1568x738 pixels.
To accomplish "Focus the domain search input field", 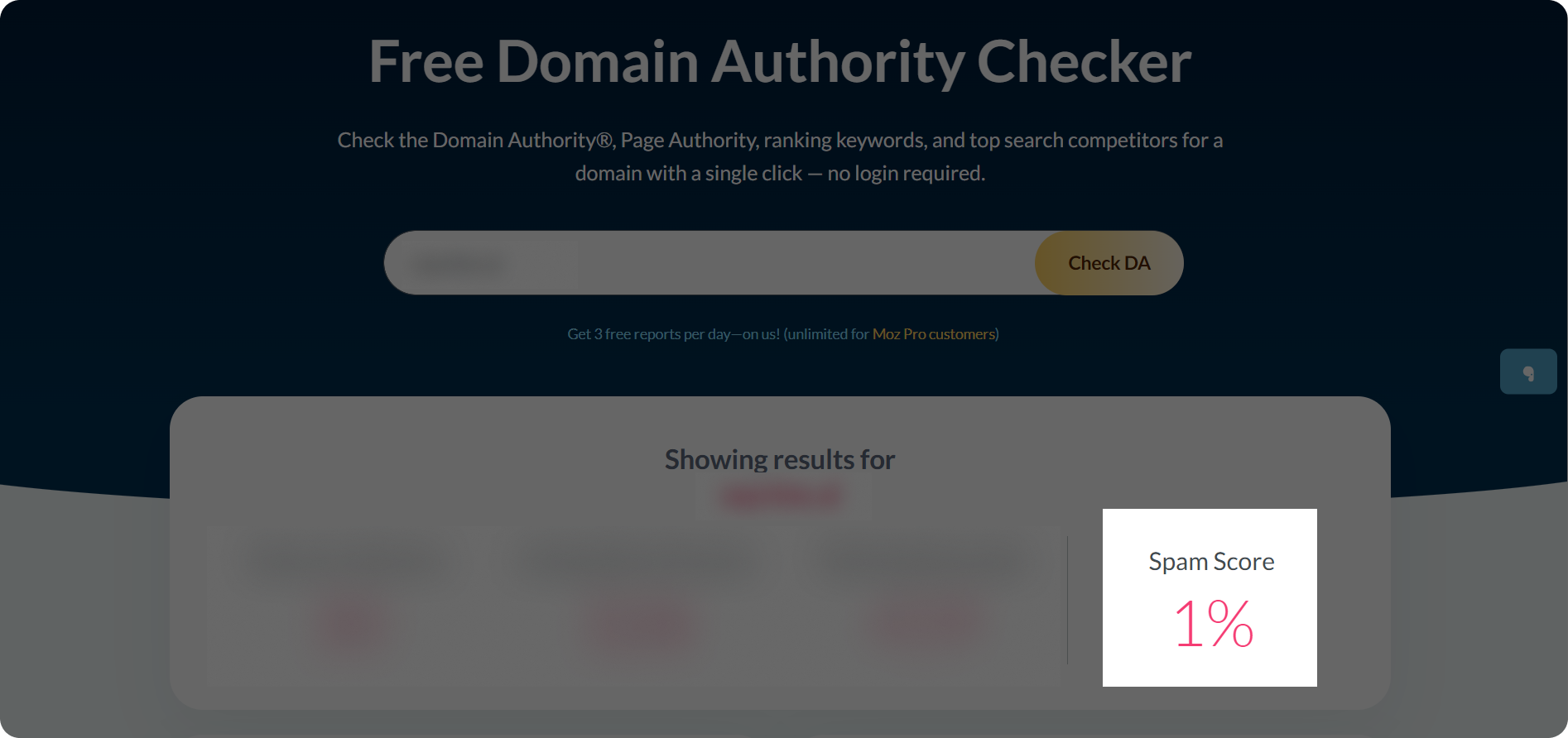I will (x=709, y=263).
